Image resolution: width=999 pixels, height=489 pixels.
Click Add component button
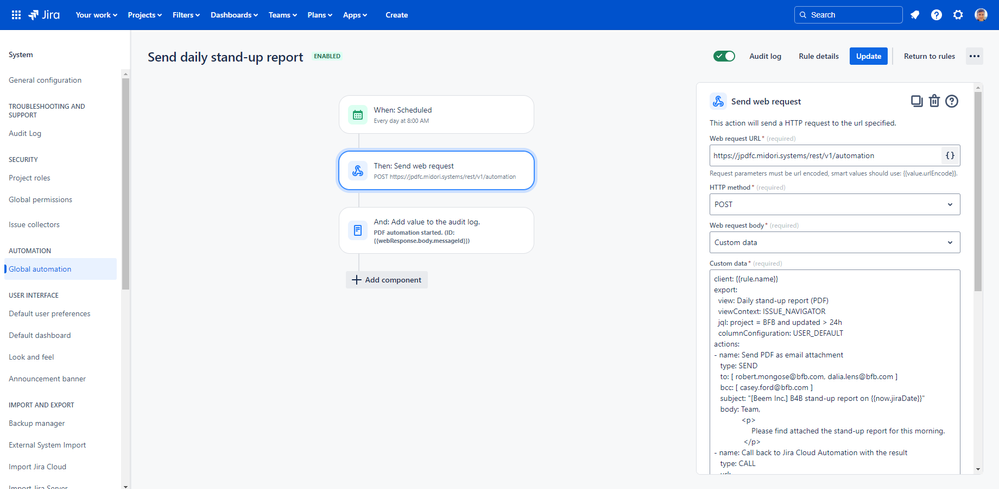[x=387, y=280]
